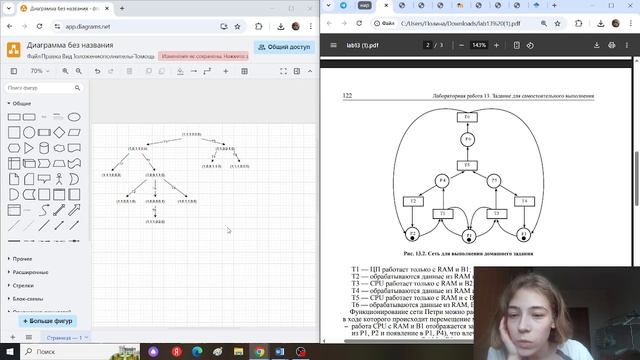The height and width of the screenshot is (360, 640).
Task: Pick the cylinder shape
Action: (44, 148)
